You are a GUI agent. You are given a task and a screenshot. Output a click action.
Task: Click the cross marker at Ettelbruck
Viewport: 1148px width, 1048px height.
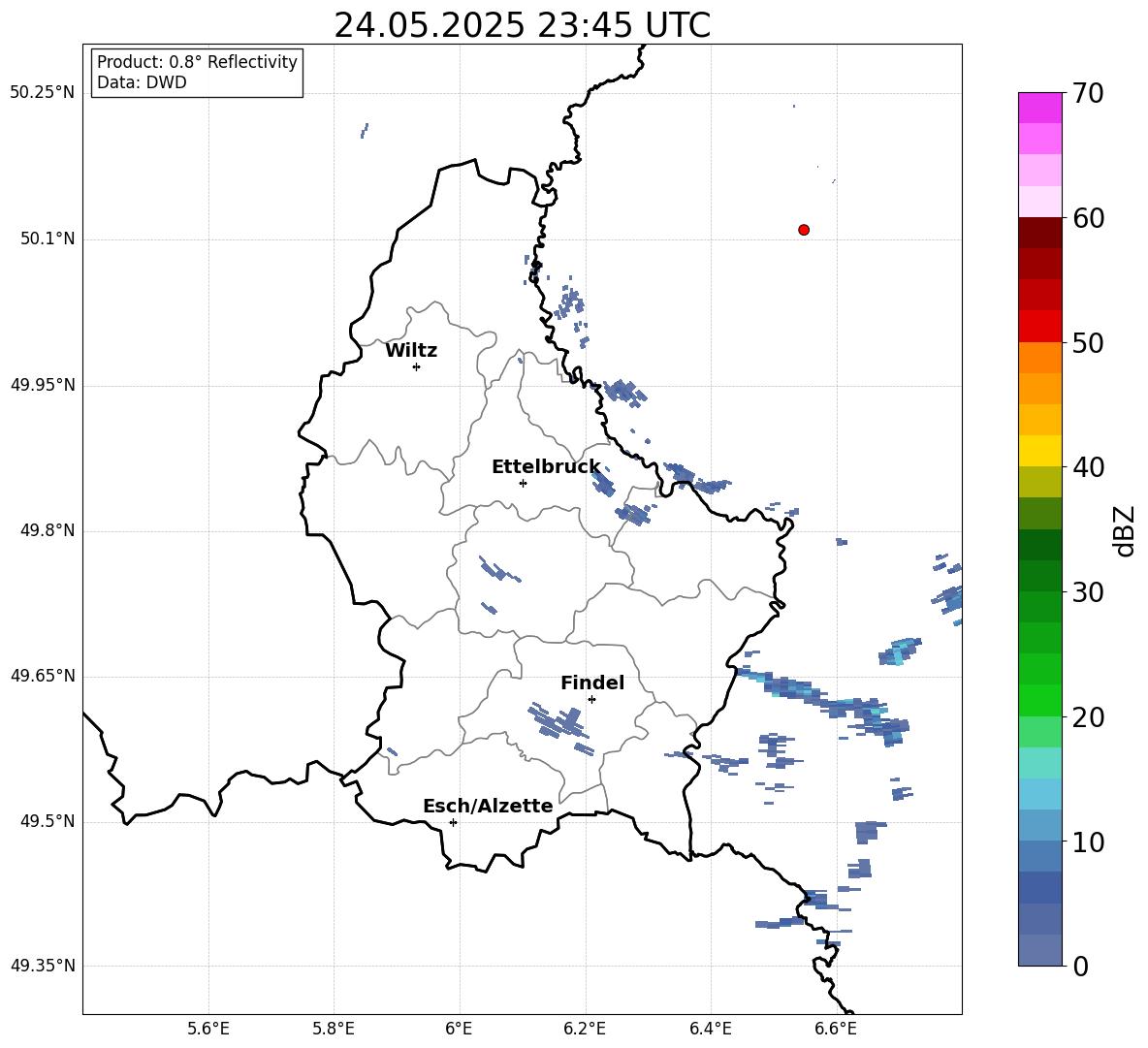[x=523, y=483]
